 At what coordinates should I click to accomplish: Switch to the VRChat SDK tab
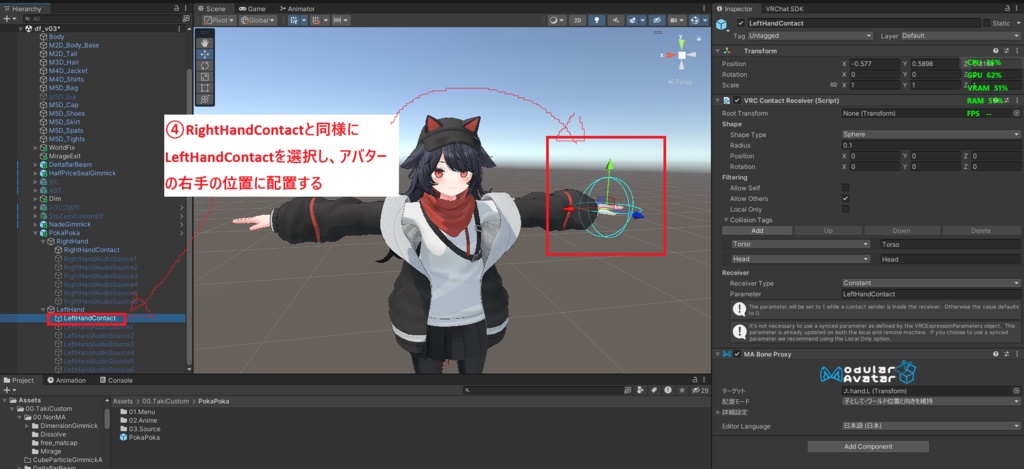(786, 8)
